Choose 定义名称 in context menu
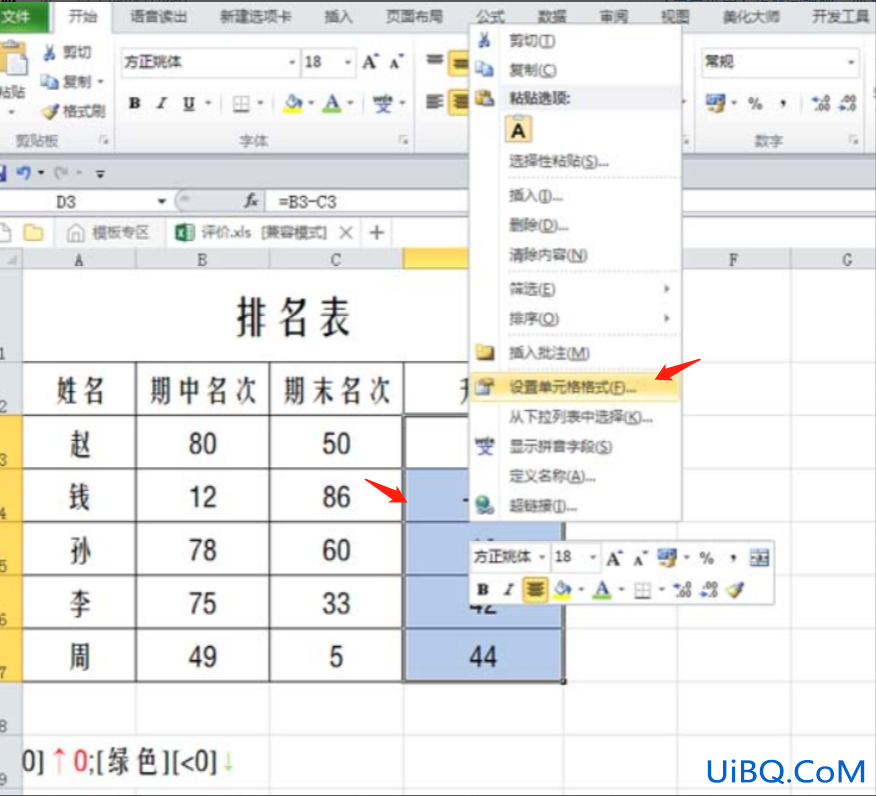The height and width of the screenshot is (796, 876). (x=574, y=476)
